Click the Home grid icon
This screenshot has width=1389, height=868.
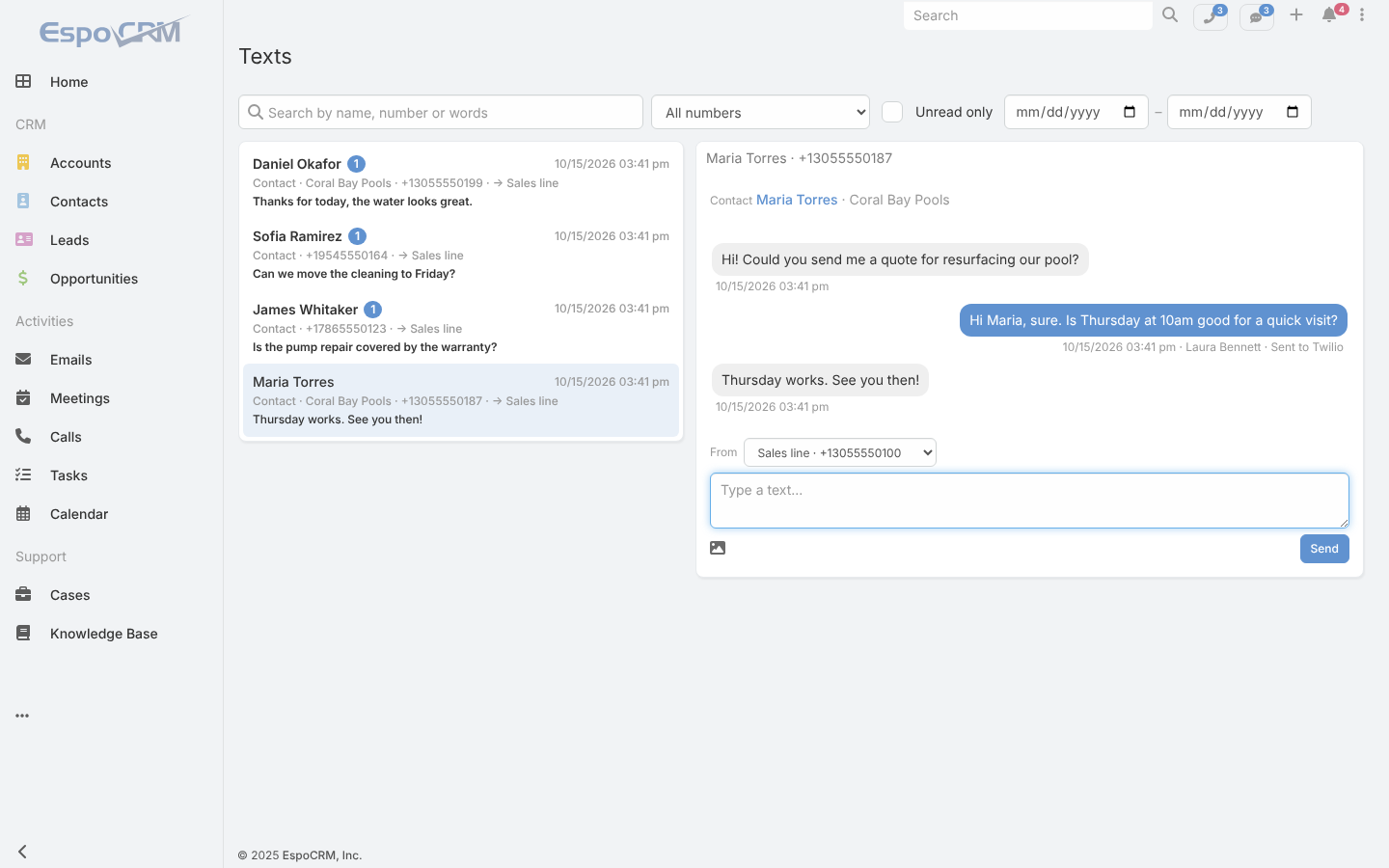[23, 81]
